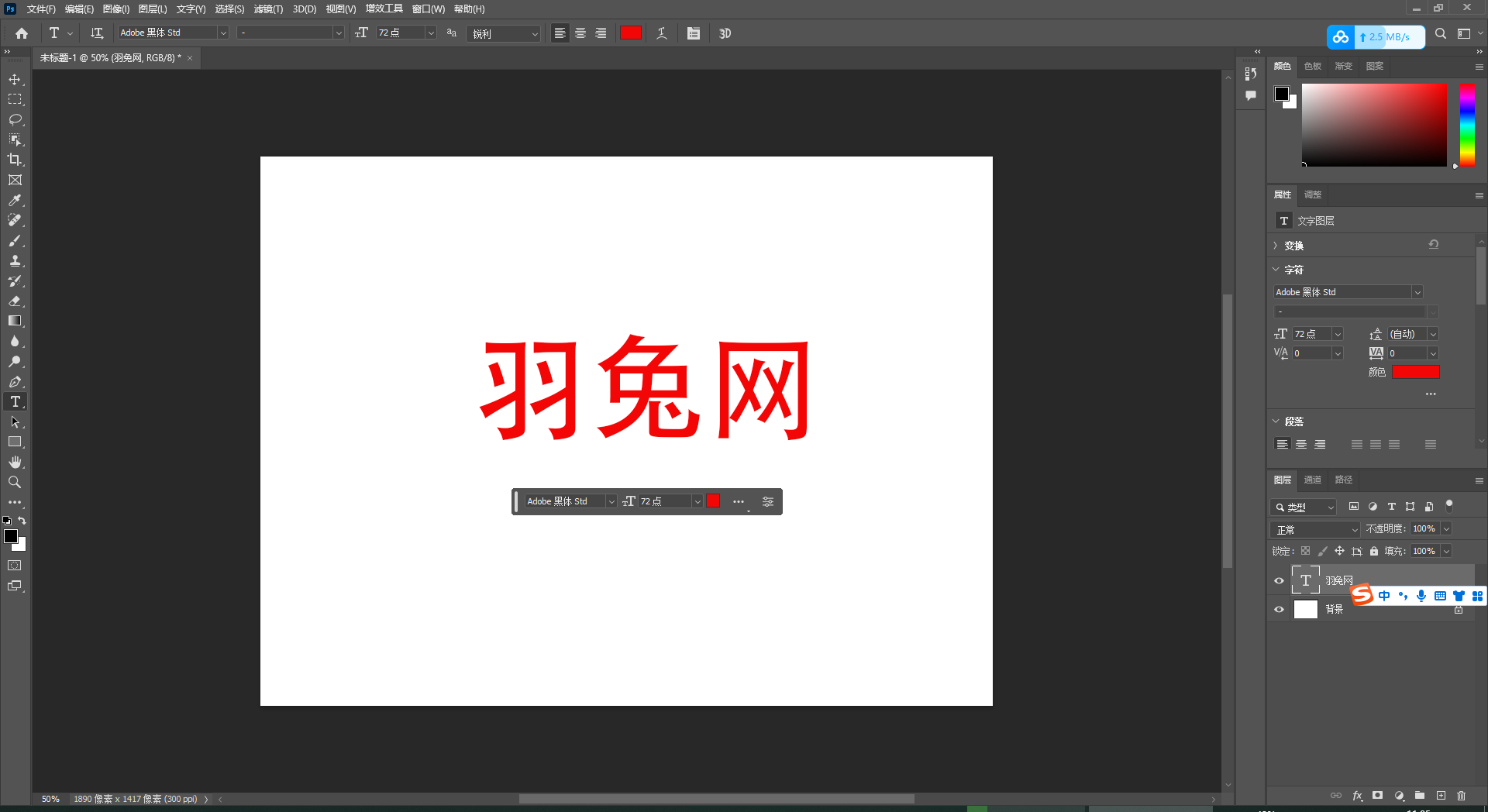Select the Lasso tool
Image resolution: width=1488 pixels, height=812 pixels.
point(15,119)
